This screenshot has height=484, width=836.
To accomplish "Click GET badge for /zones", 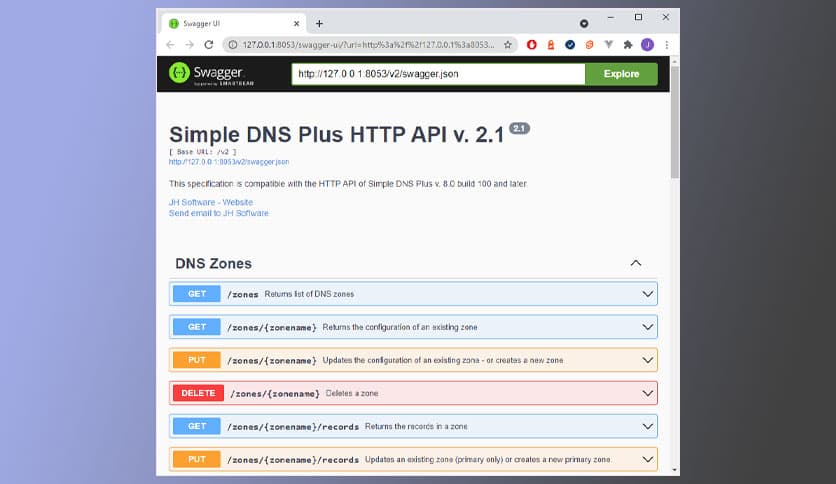I will (x=197, y=294).
